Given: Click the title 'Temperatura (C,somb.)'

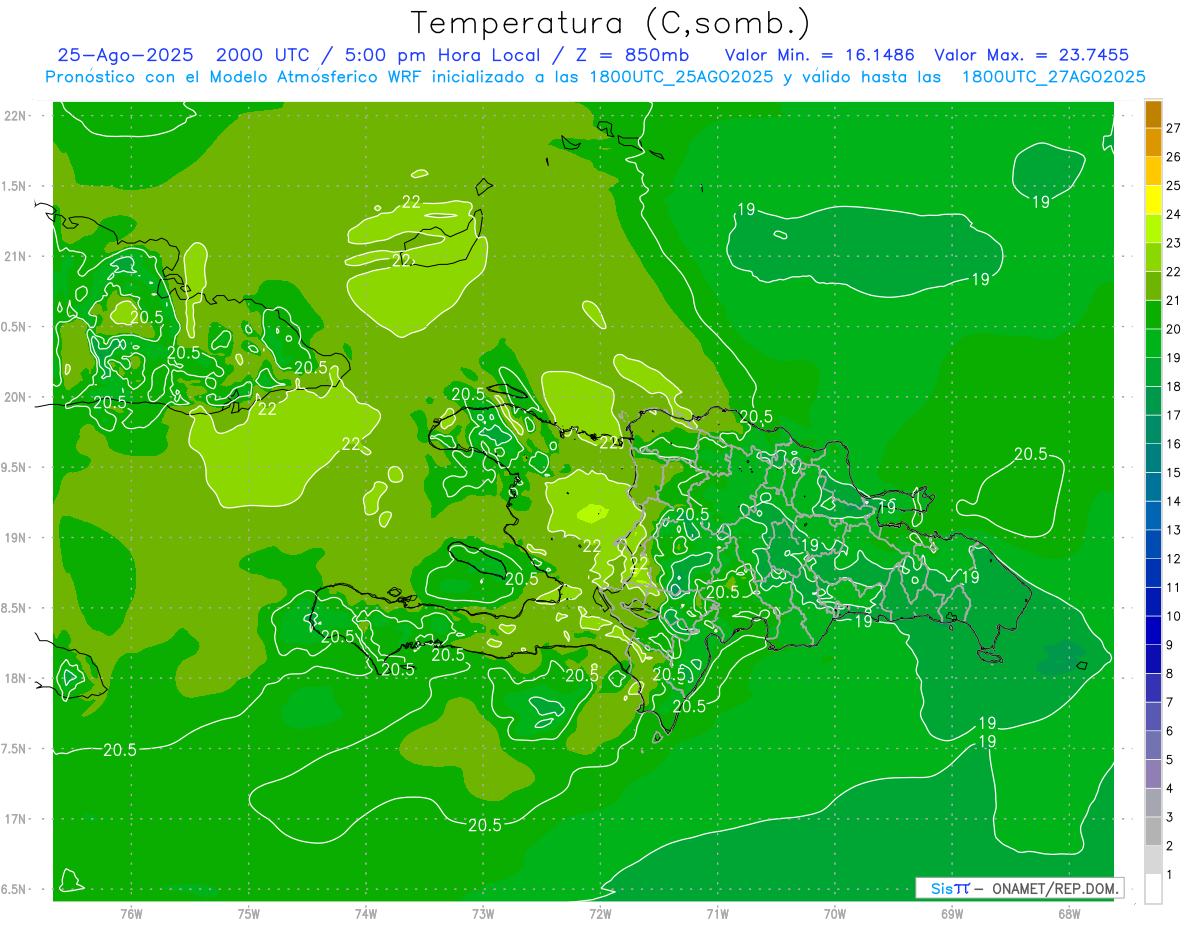Looking at the screenshot, I should pos(611,23).
